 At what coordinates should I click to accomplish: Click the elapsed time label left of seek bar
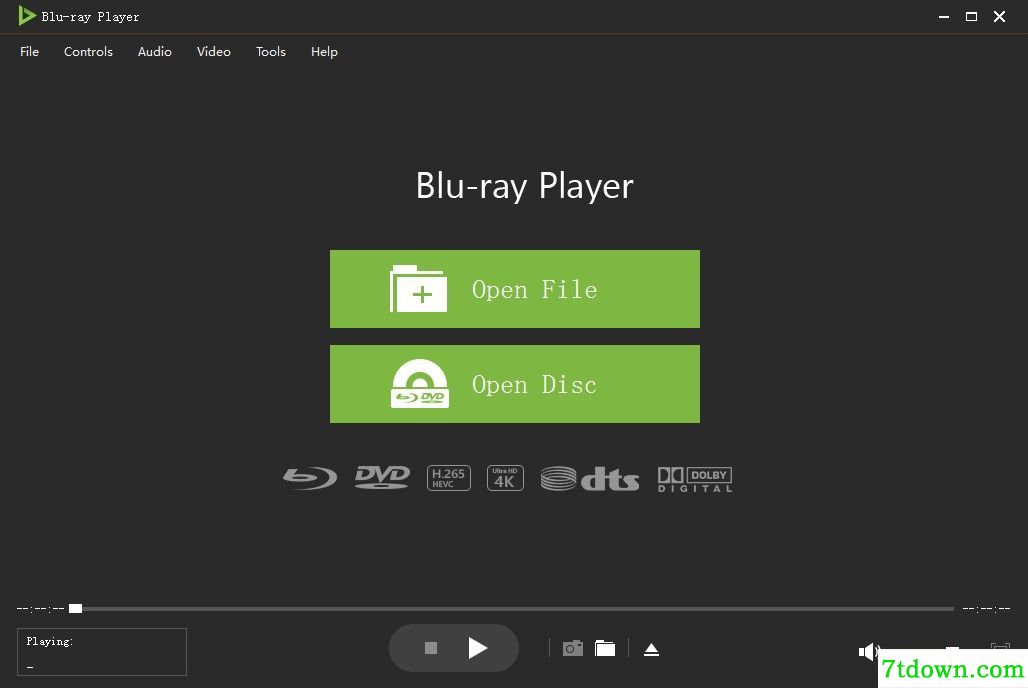click(x=41, y=609)
